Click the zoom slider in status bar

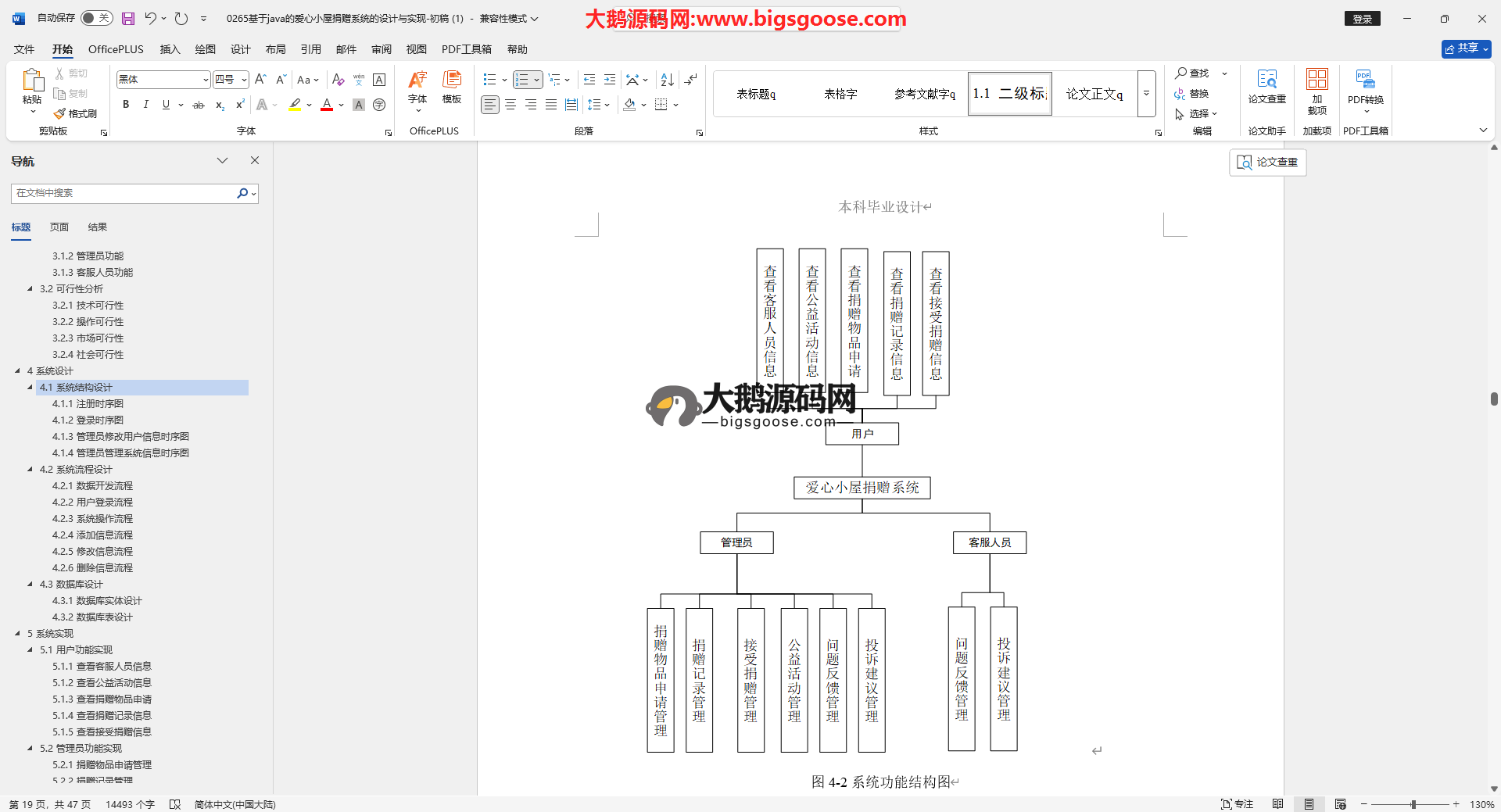1413,804
